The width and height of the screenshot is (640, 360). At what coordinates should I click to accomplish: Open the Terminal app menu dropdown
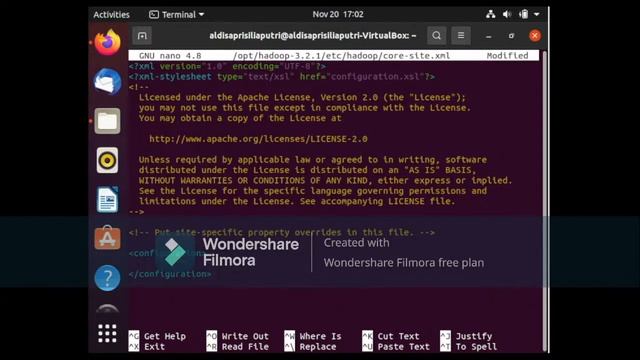coord(176,15)
